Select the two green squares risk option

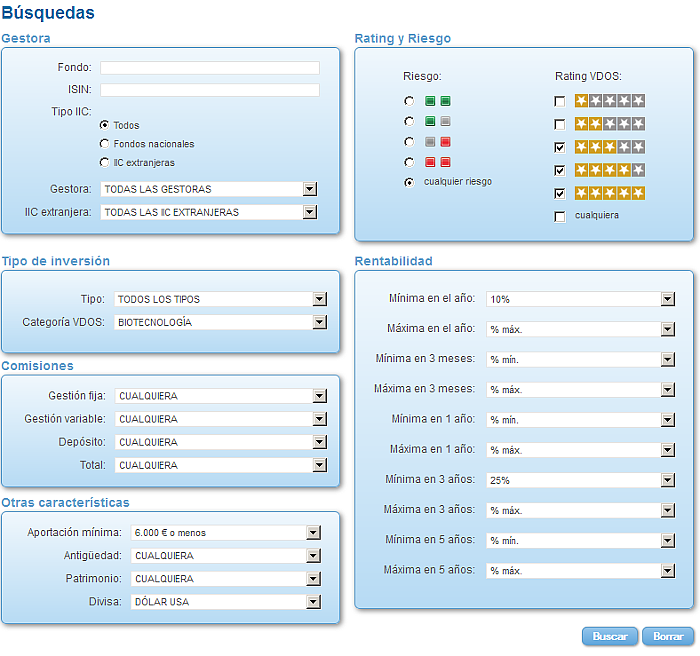pos(409,101)
